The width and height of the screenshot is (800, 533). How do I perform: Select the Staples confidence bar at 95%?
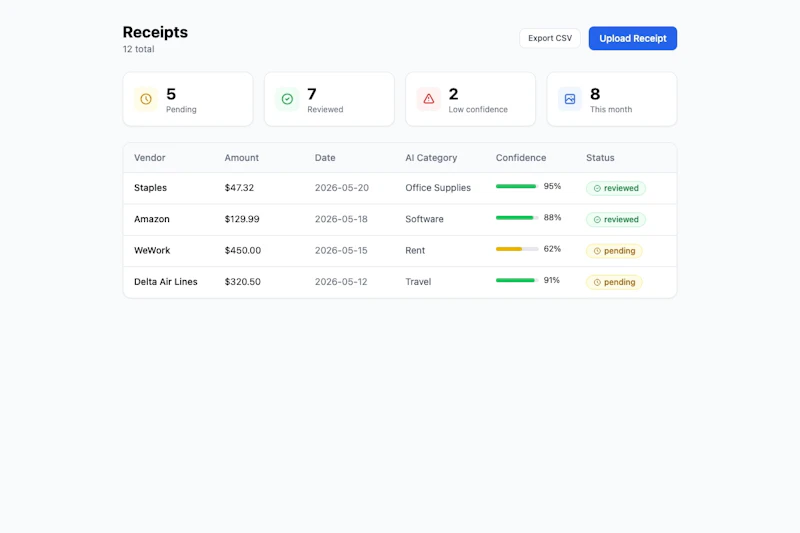click(x=517, y=186)
